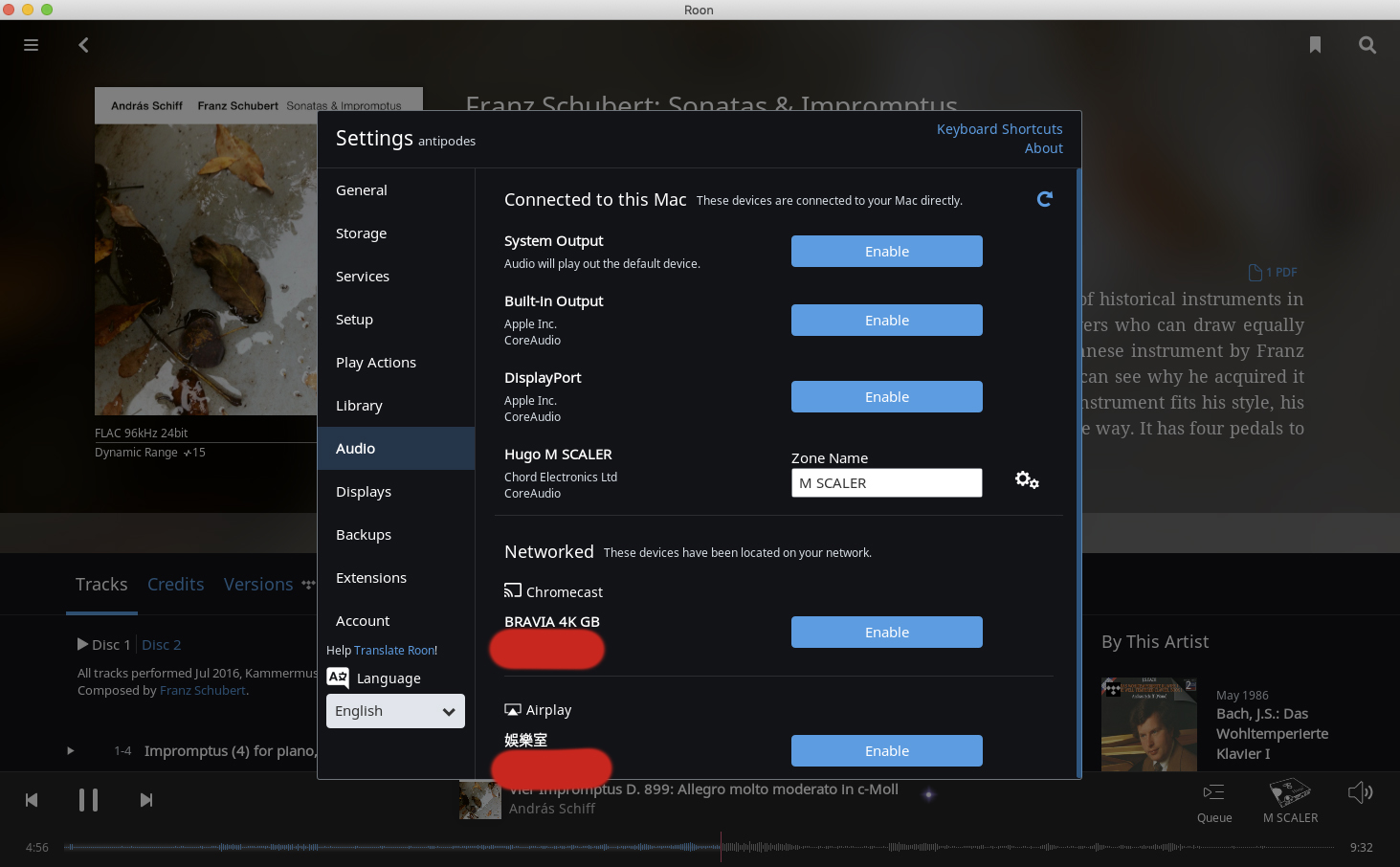Open Storage settings
The width and height of the screenshot is (1400, 867).
coord(396,233)
